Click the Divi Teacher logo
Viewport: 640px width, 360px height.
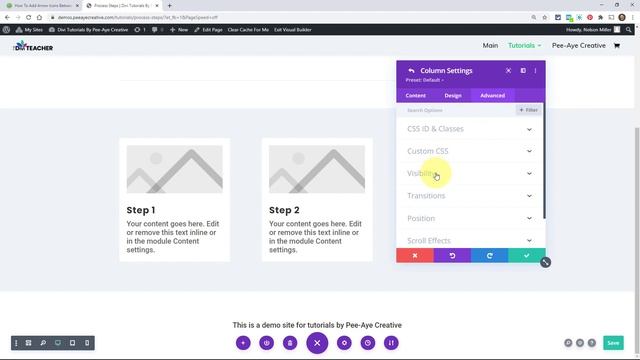tap(33, 46)
